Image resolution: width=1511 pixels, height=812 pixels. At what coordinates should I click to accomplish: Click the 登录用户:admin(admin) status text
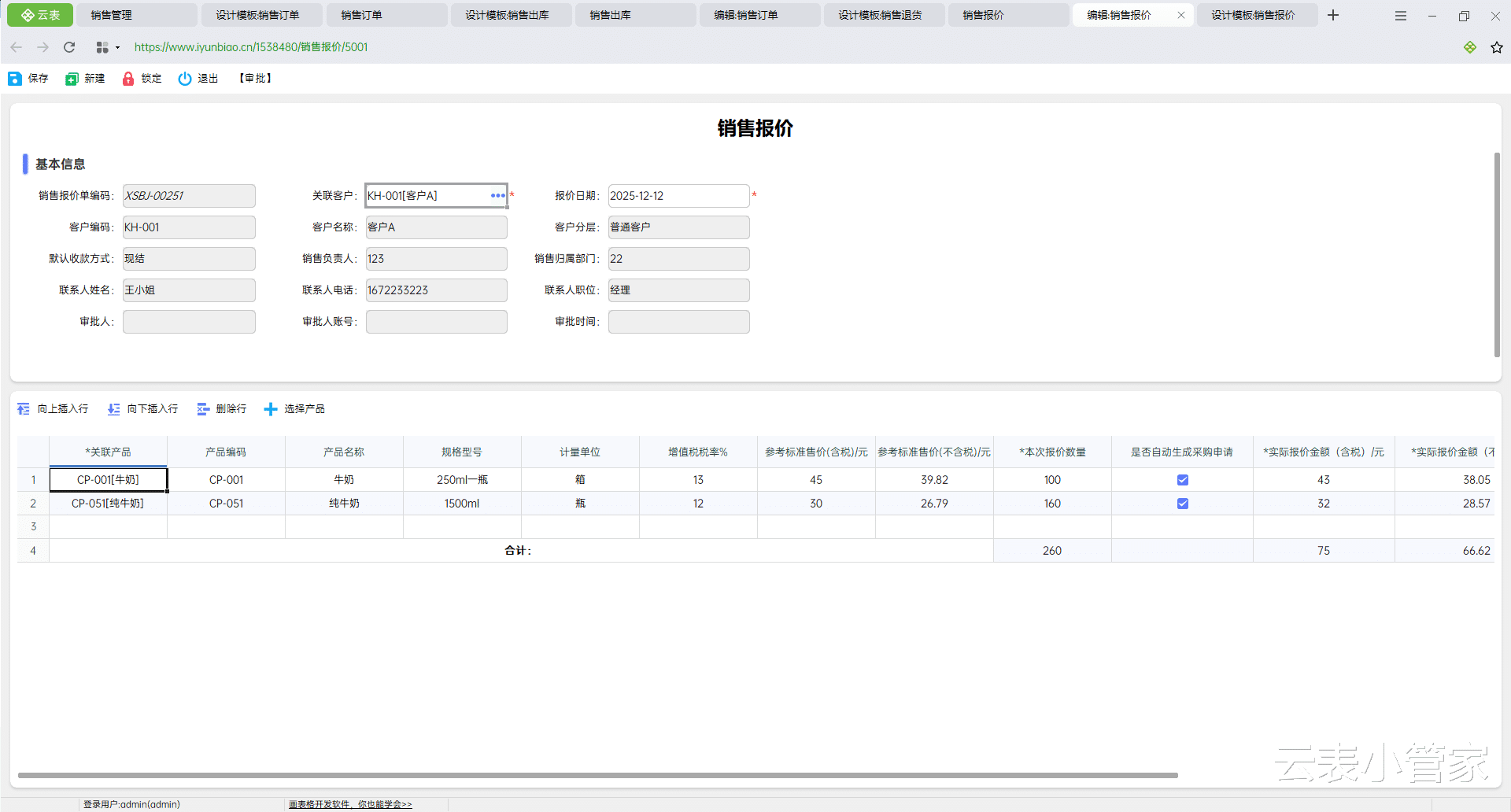pyautogui.click(x=131, y=804)
